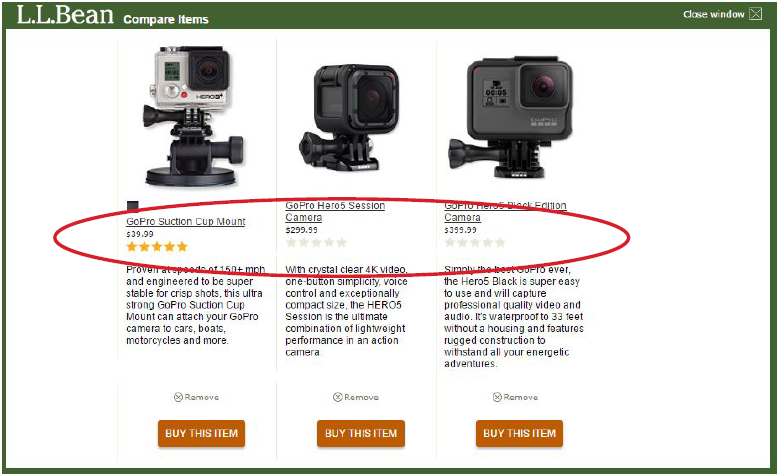This screenshot has height=475, width=779.
Task: Click the Hero5 Session empty star rating
Action: click(x=316, y=242)
